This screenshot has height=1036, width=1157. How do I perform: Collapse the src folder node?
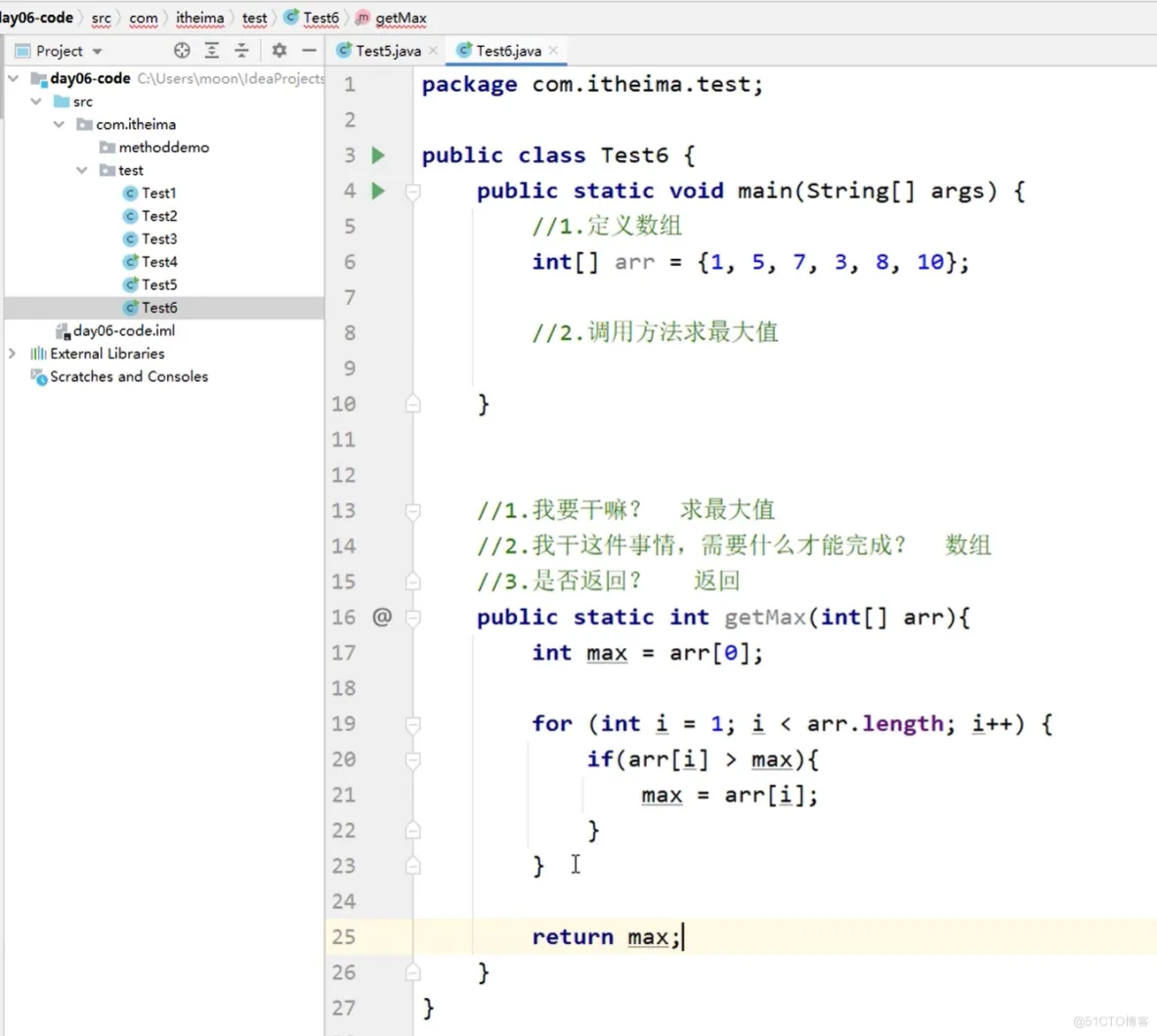pos(36,101)
